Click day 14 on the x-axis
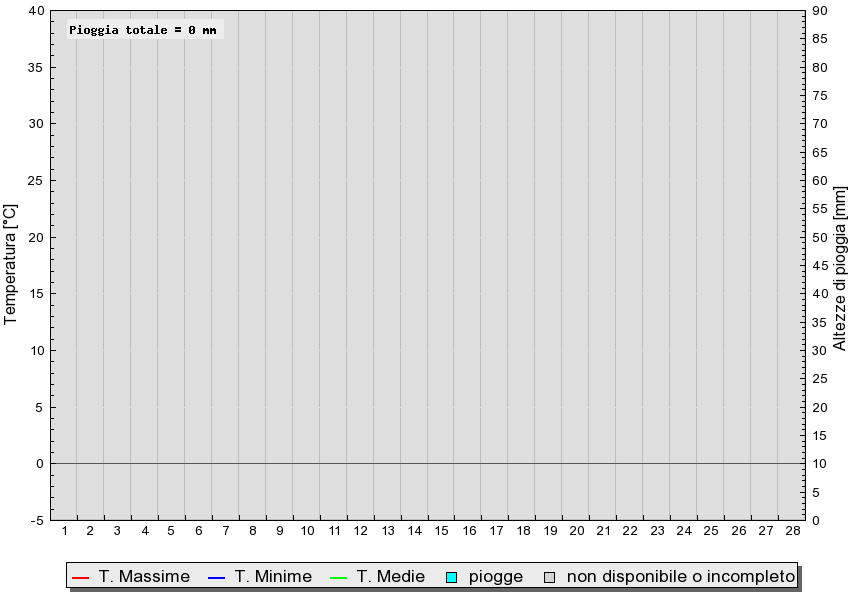Screen dimensions: 865x600 [415, 530]
